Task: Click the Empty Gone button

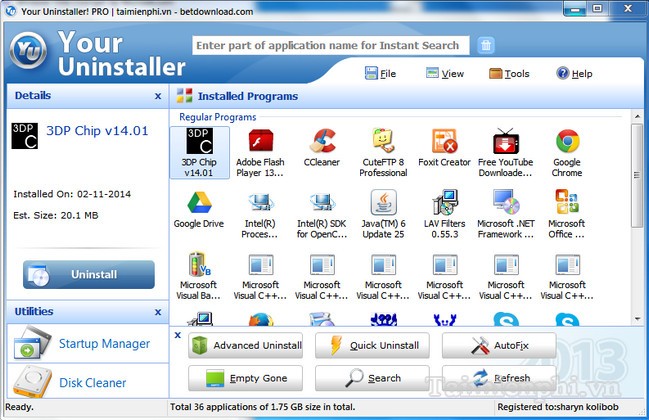Action: click(x=245, y=378)
